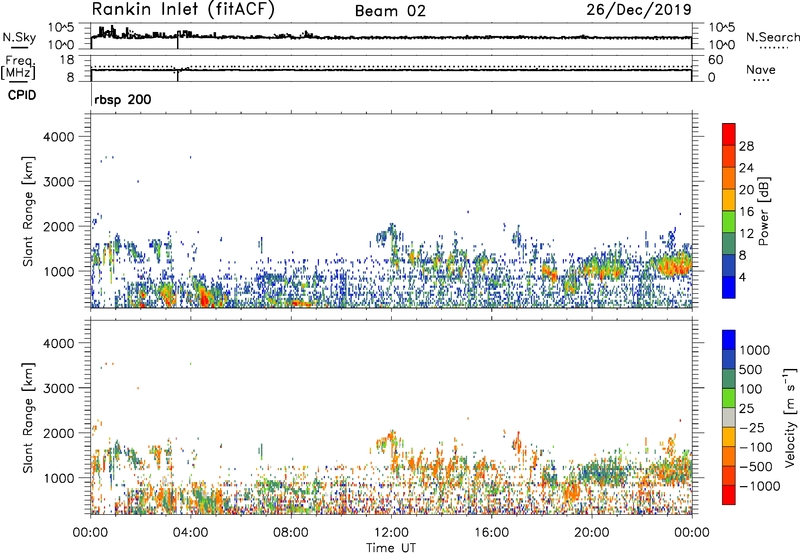Click the '08:00' time axis label

tap(291, 533)
